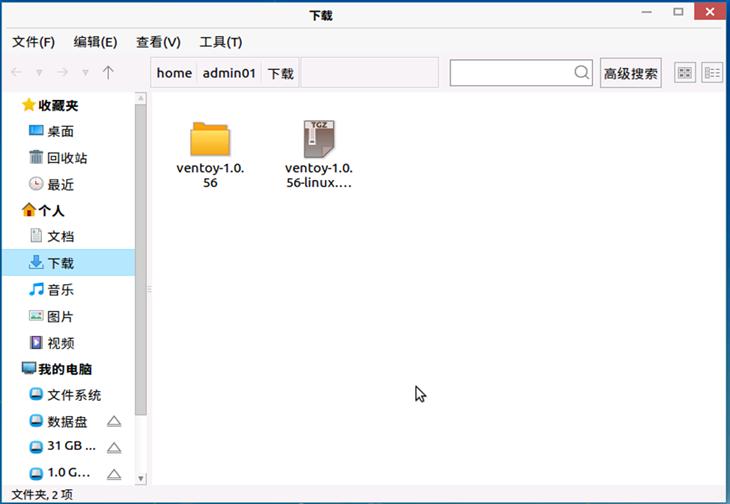Viewport: 730px width, 504px height.
Task: Switch to list view mode
Action: click(712, 73)
